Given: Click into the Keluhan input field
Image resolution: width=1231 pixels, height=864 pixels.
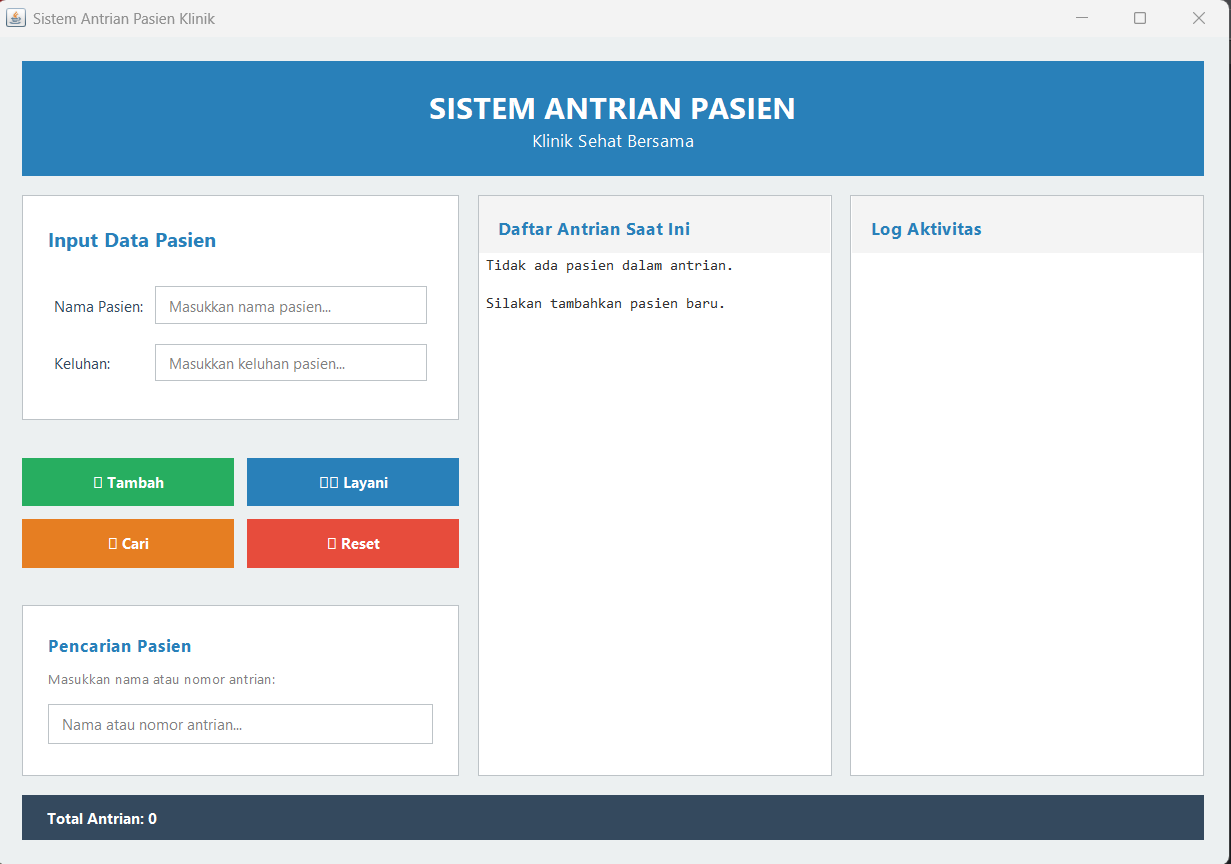Looking at the screenshot, I should click(x=290, y=363).
